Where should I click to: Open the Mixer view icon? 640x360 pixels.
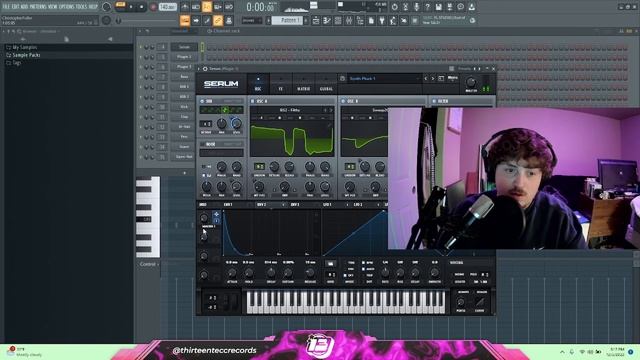(349, 20)
